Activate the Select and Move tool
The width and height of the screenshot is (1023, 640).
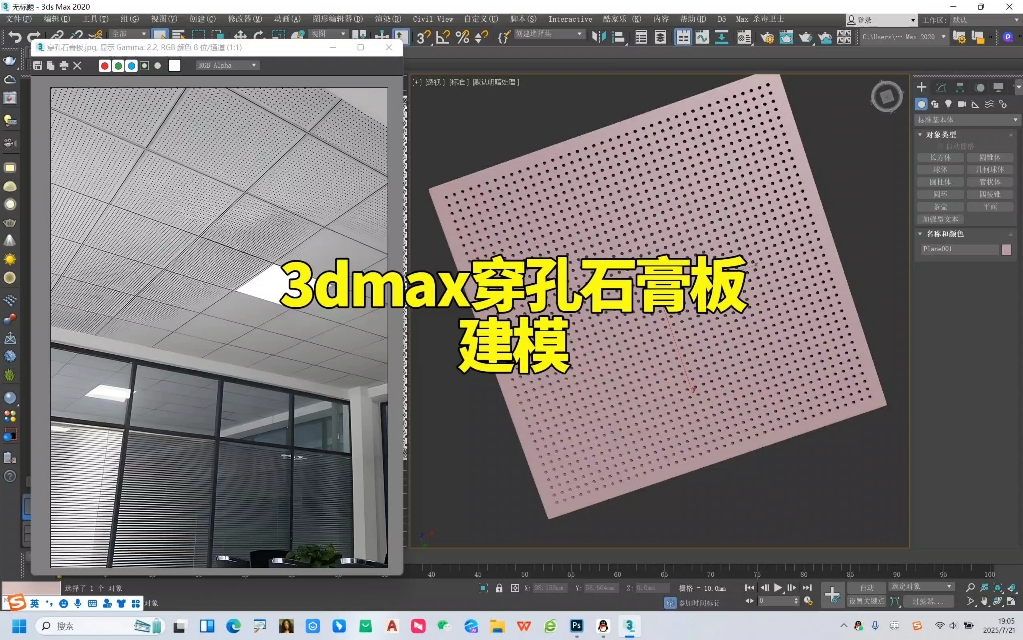(241, 33)
